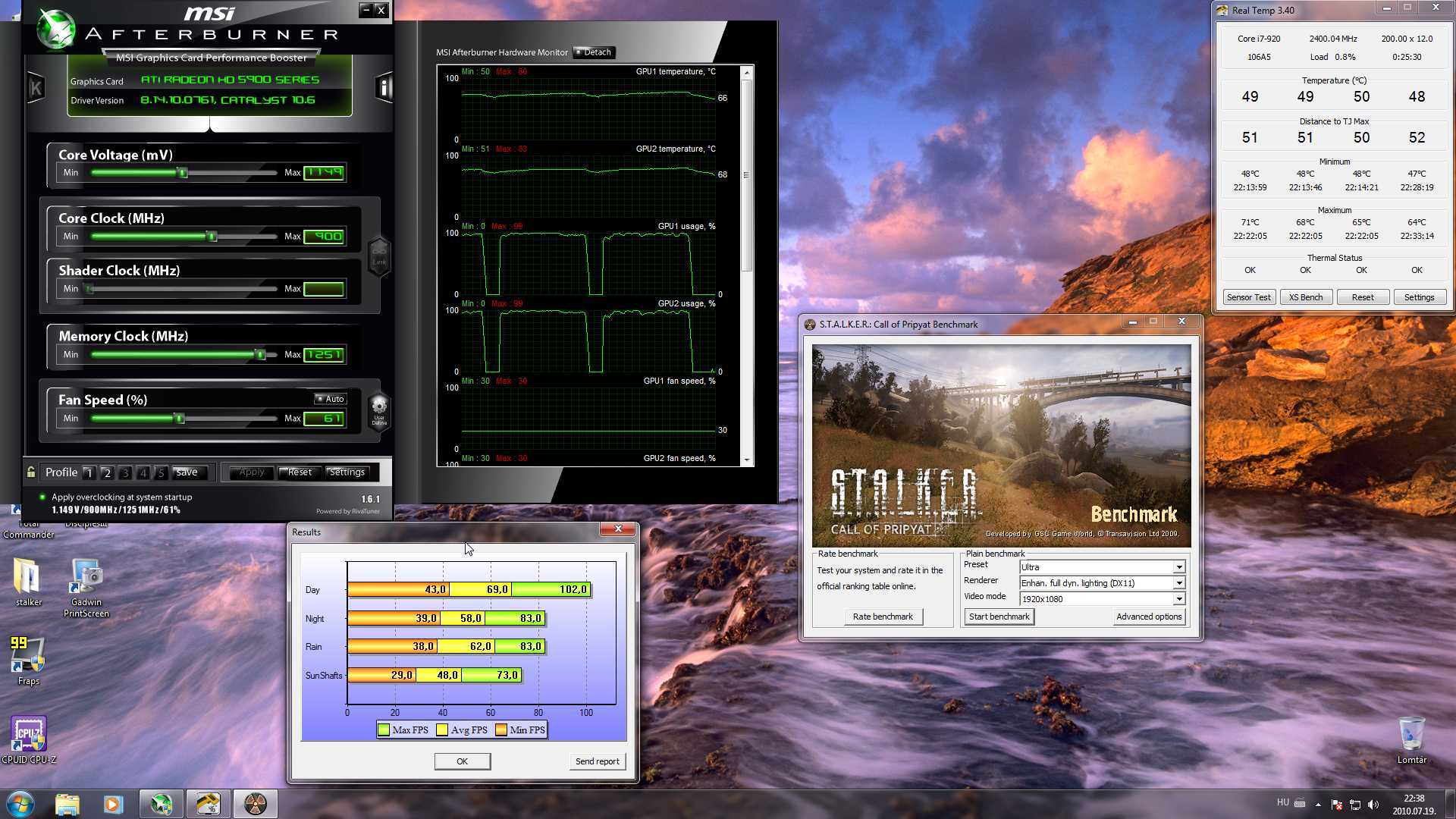
Task: Open the Kombustor 'K' side button in Afterburner
Action: click(x=36, y=89)
